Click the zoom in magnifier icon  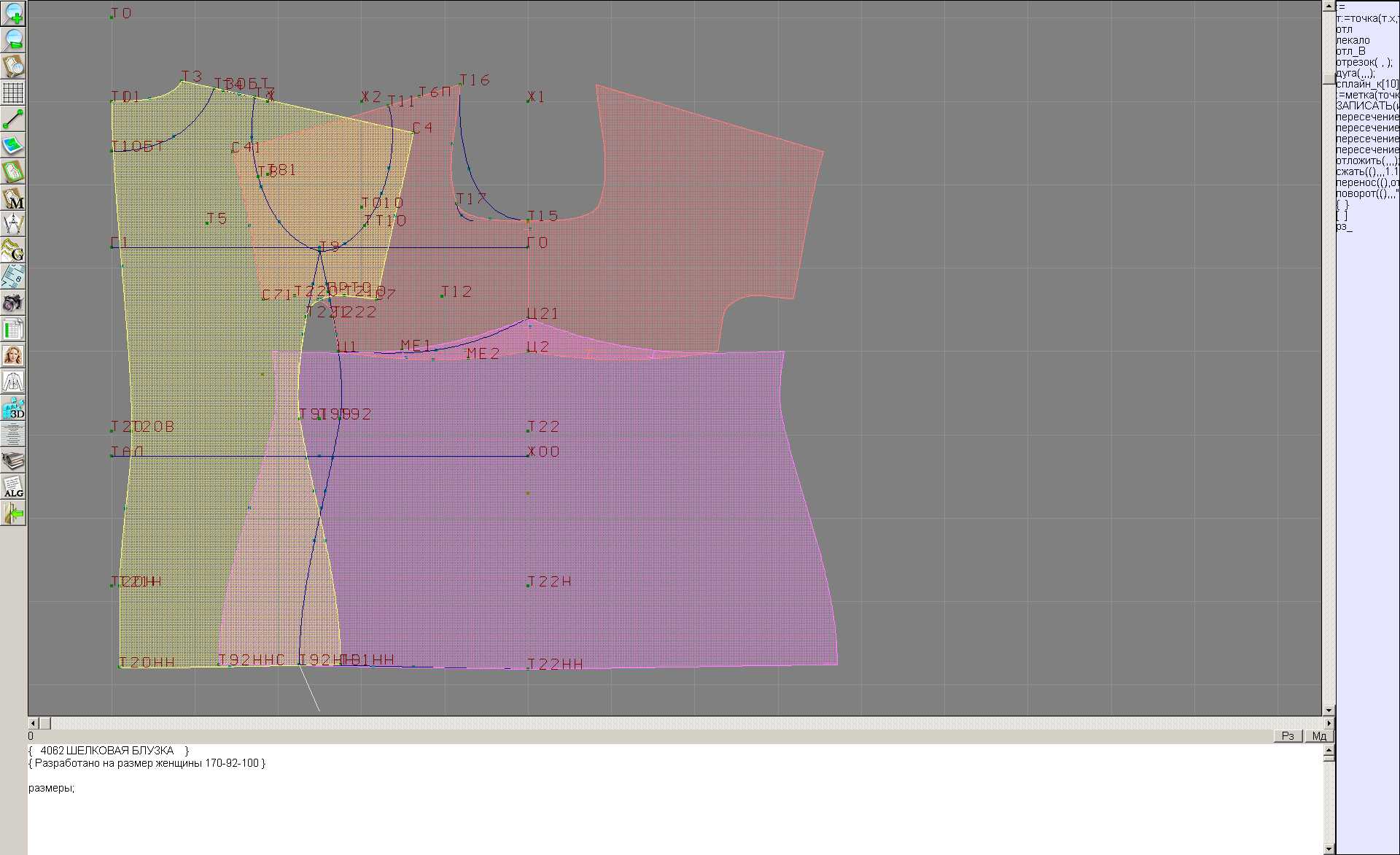point(13,13)
